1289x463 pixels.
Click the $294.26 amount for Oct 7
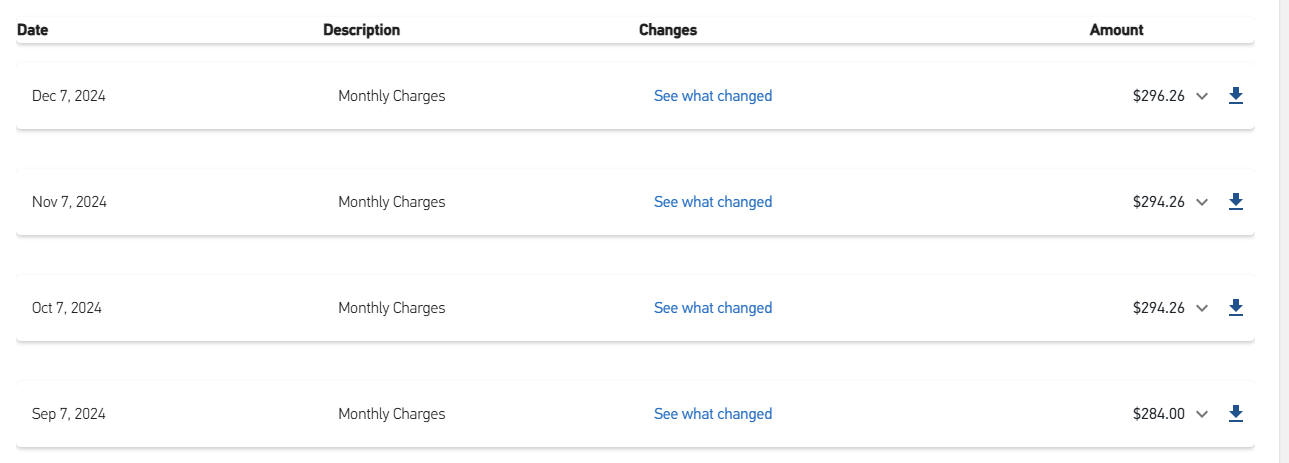[x=1158, y=308]
